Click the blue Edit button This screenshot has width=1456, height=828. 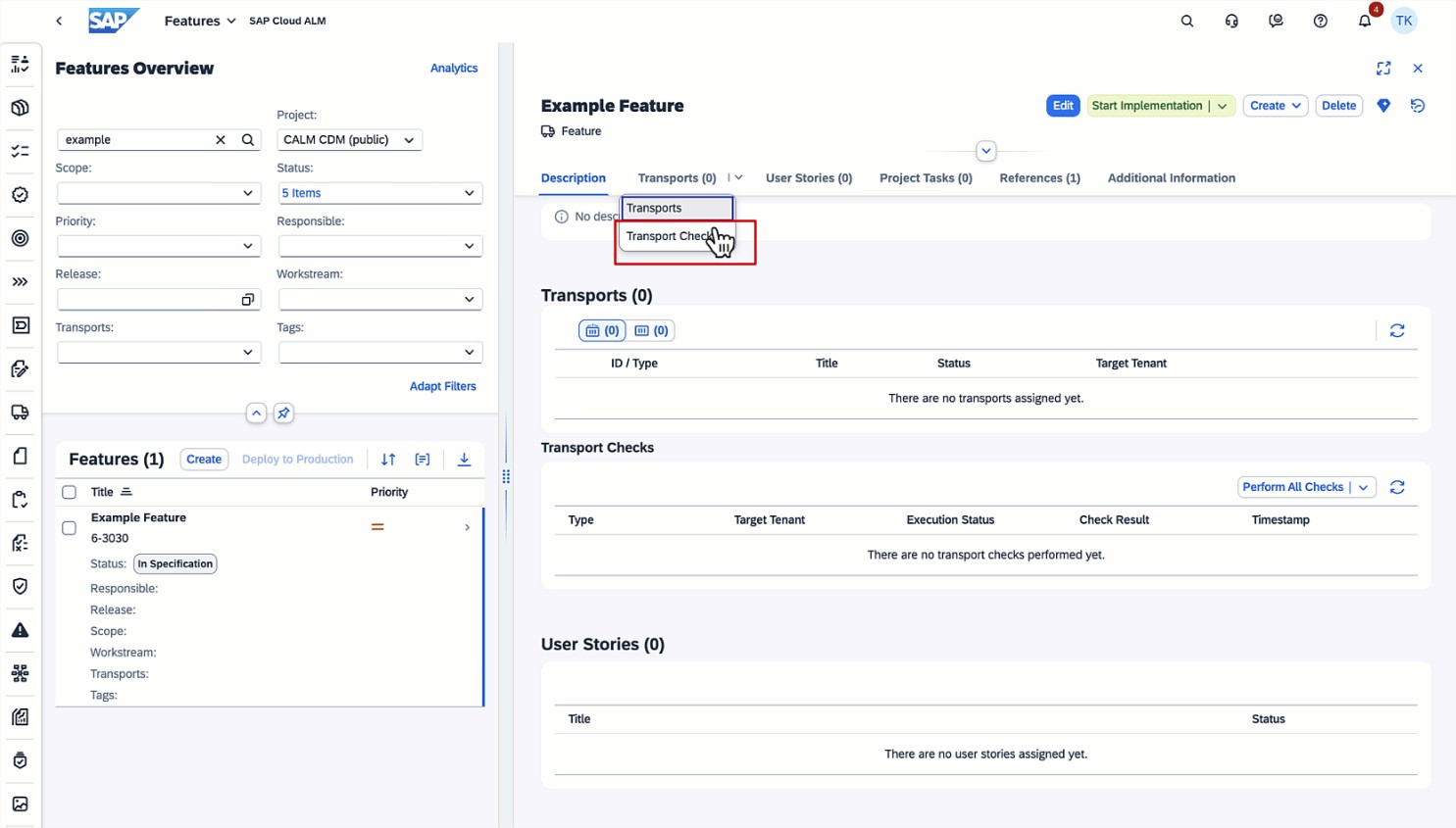coord(1062,106)
